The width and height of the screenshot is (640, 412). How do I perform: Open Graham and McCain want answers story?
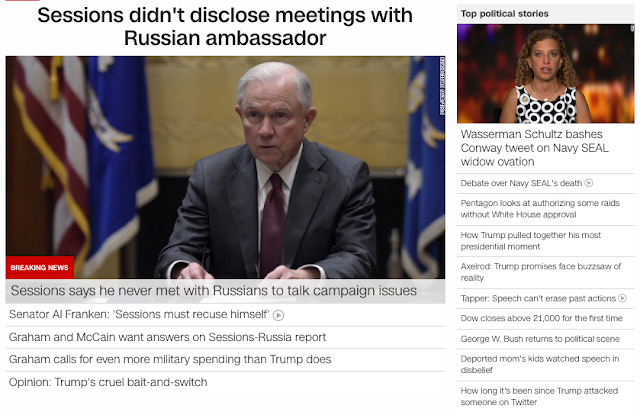point(167,337)
